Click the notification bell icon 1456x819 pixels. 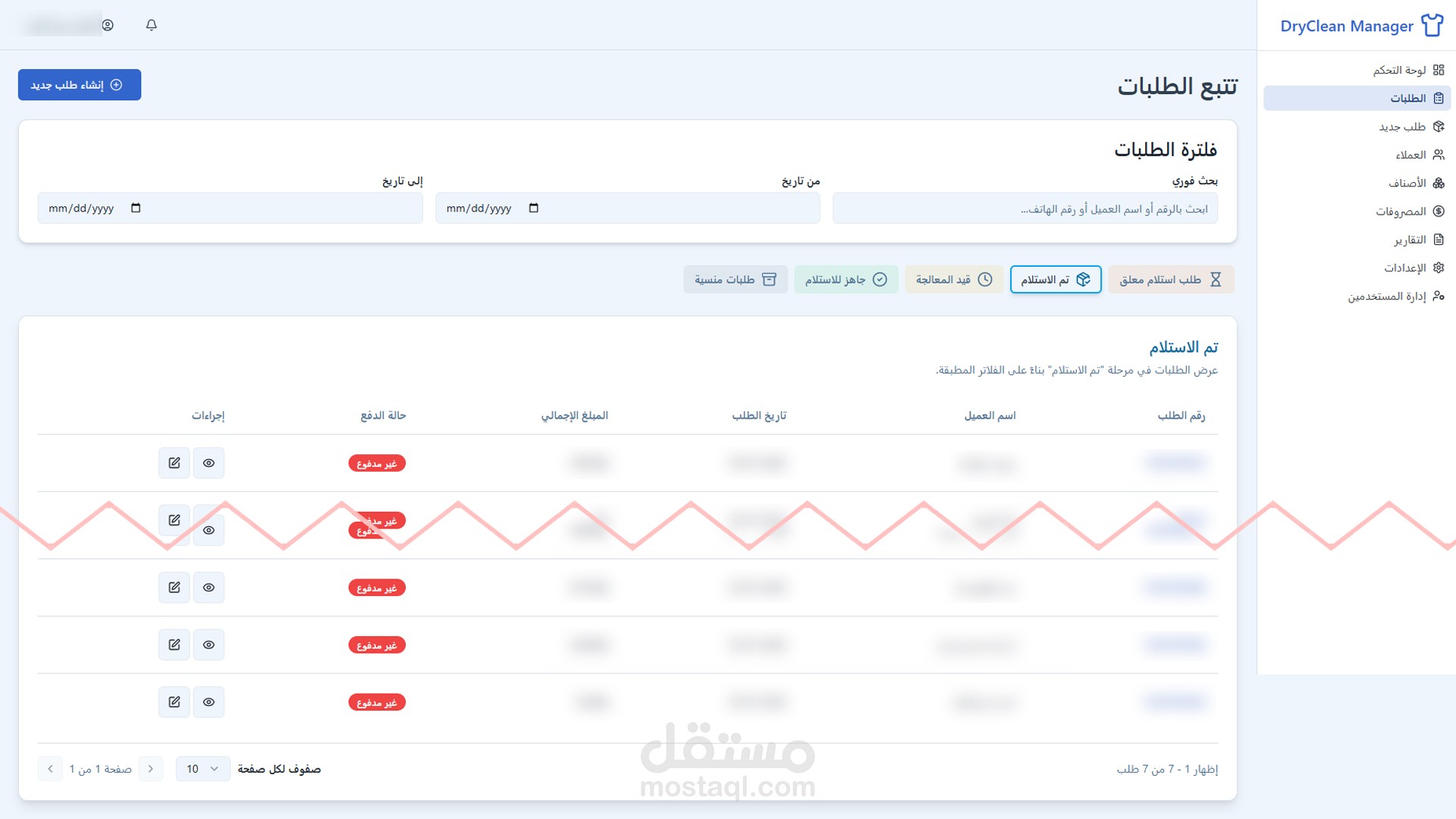click(x=152, y=25)
